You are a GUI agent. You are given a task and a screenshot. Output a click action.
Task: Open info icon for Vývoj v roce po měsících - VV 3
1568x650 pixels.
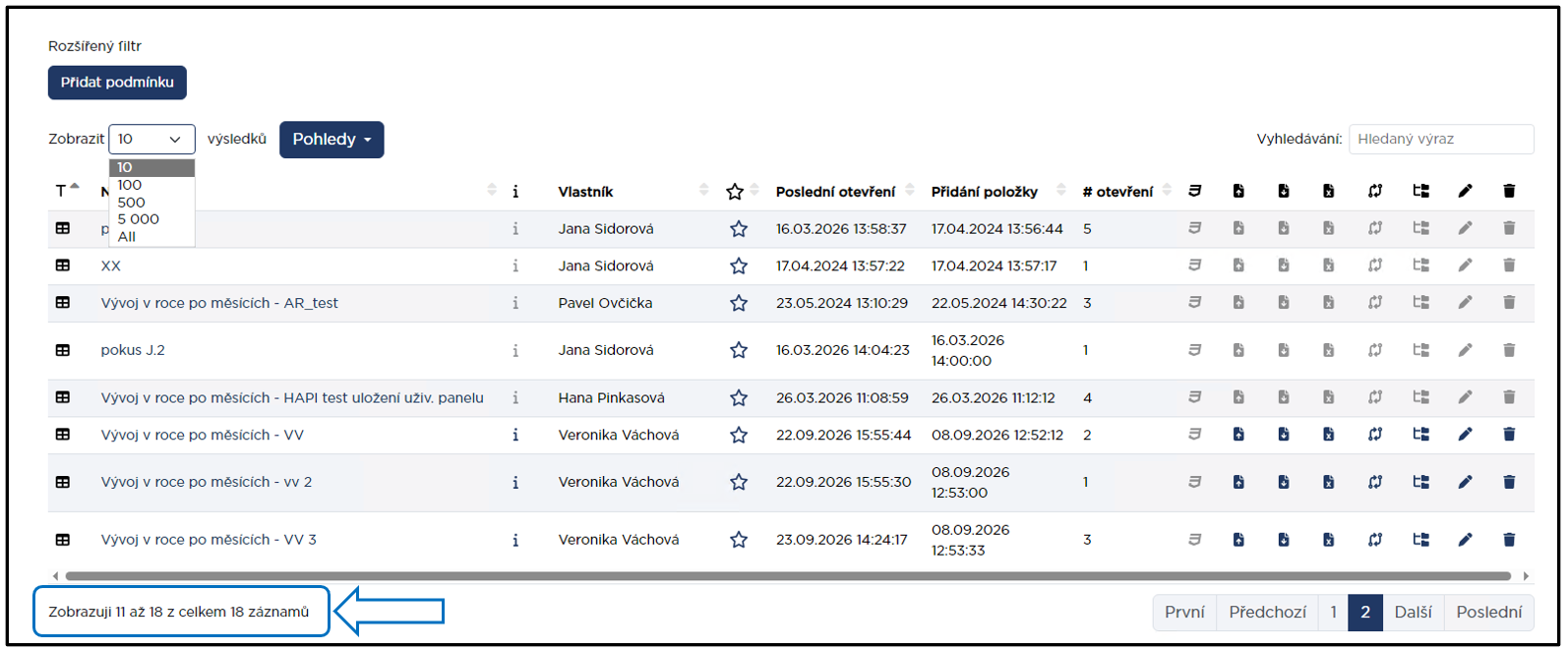[x=515, y=540]
